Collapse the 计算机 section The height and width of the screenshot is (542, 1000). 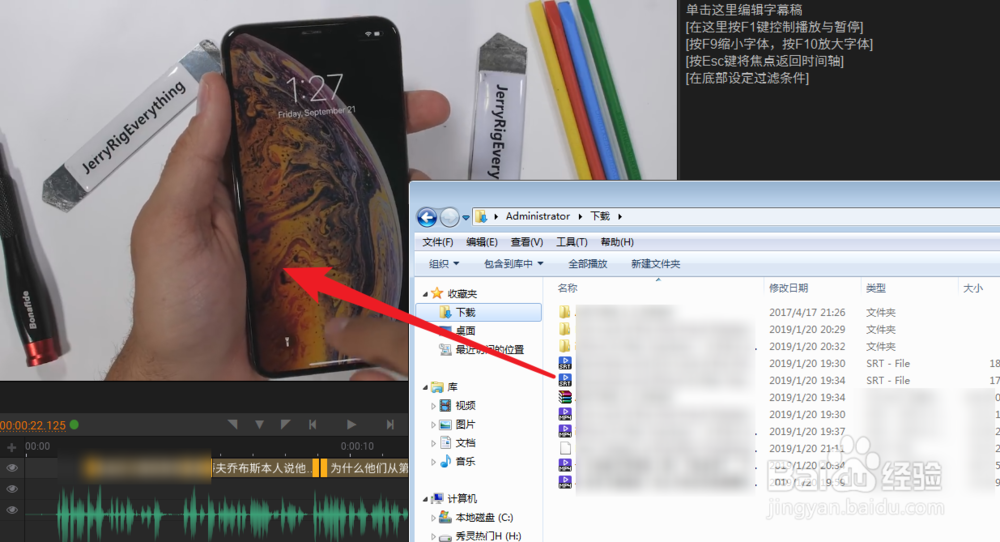coord(425,499)
